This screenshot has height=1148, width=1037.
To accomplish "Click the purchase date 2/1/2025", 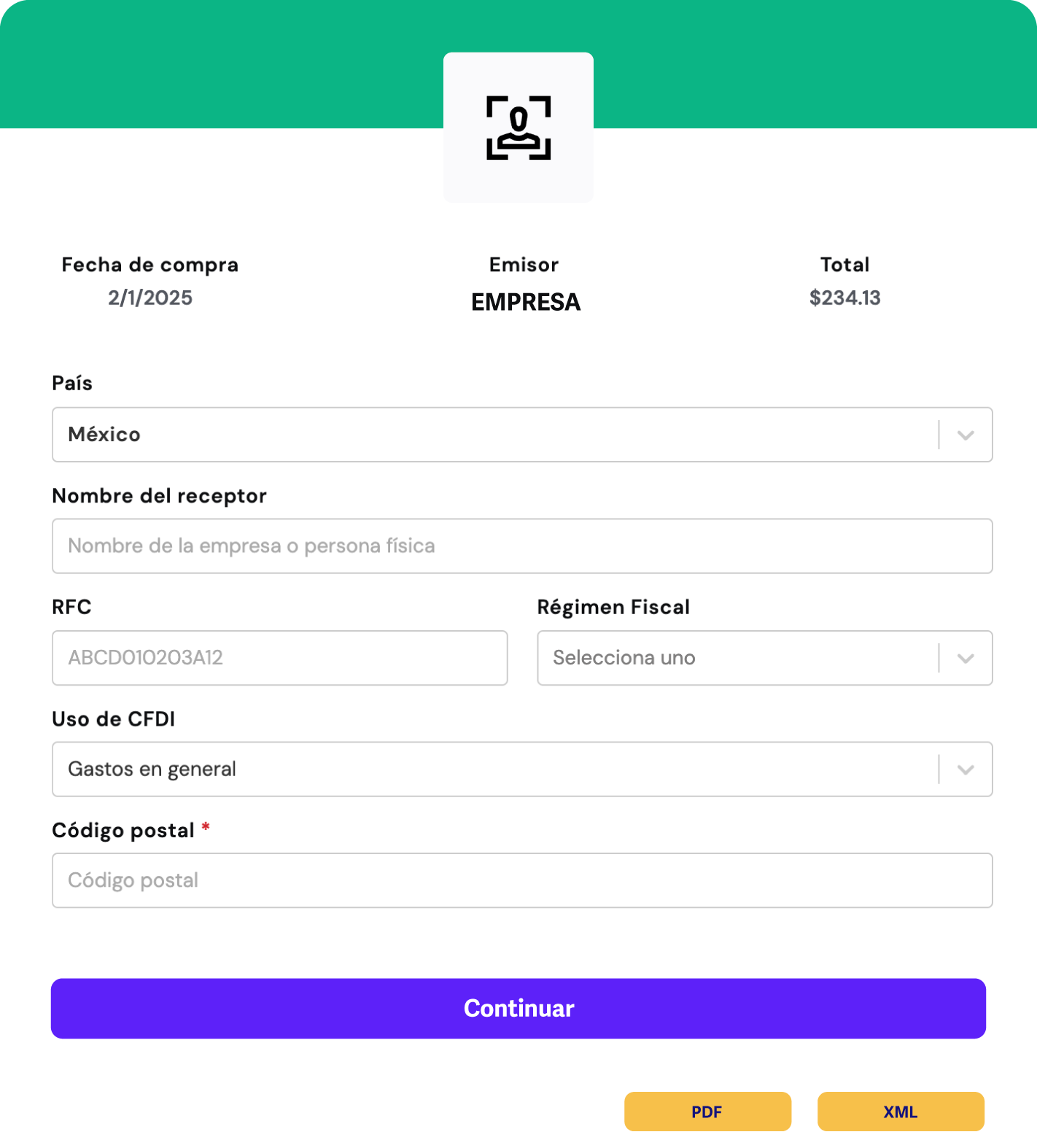I will pyautogui.click(x=150, y=298).
